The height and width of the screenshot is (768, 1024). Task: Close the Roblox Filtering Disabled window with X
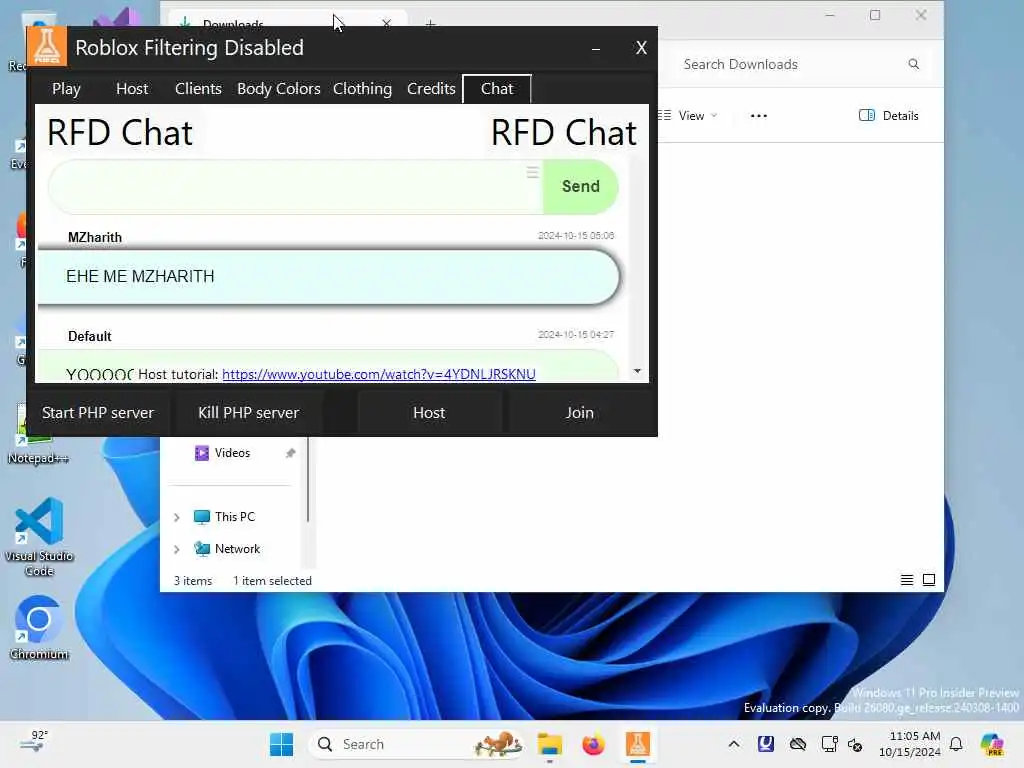pyautogui.click(x=641, y=48)
